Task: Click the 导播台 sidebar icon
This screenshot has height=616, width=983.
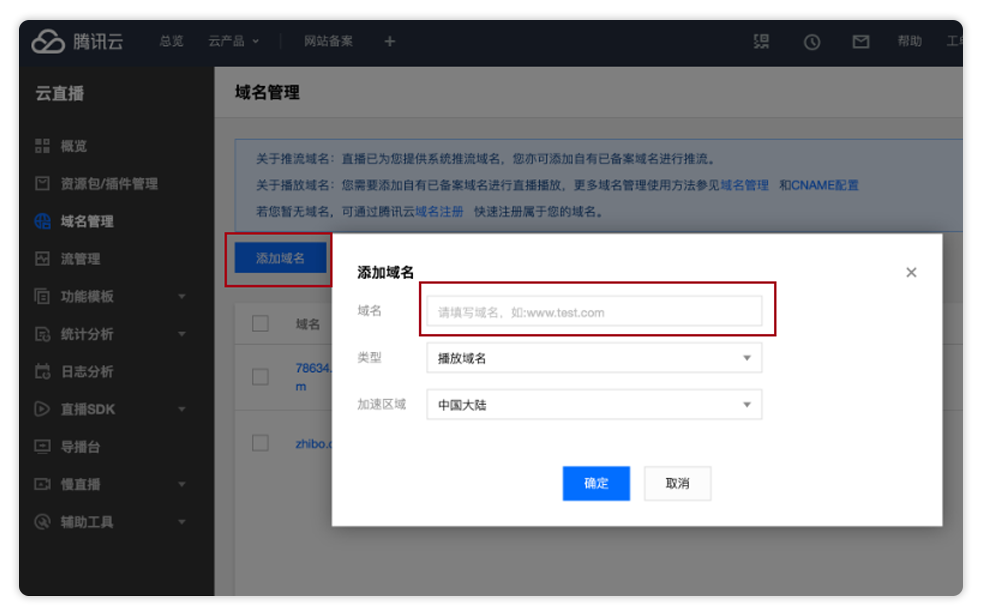Action: coord(42,447)
